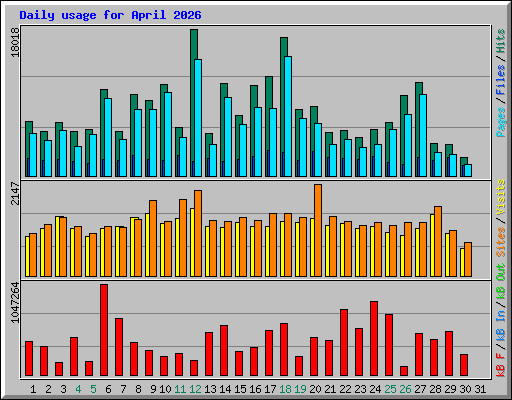Click the day 26 label on the x-axis
Viewport: 512px width, 400px height.
(x=405, y=389)
